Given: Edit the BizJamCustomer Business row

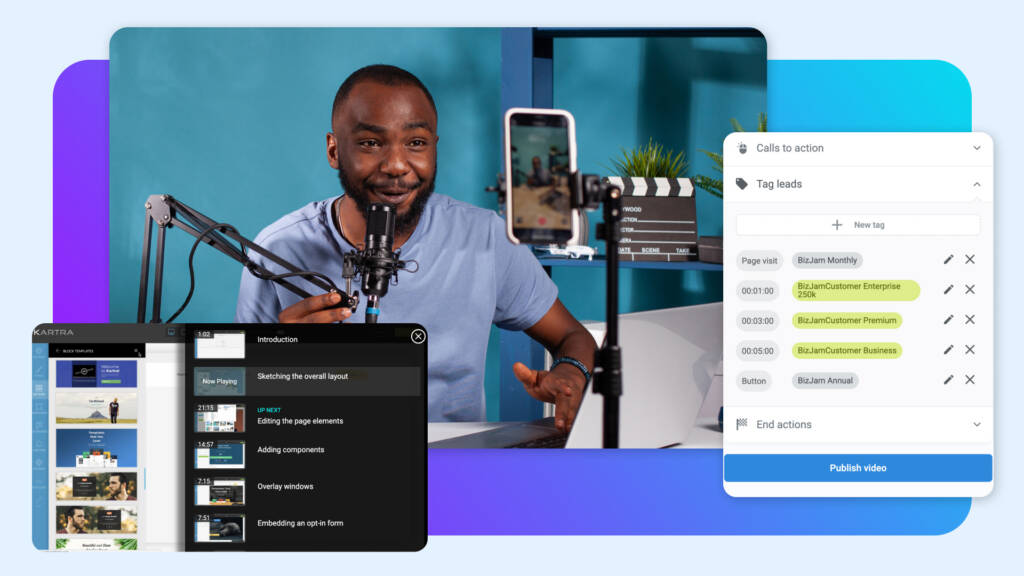Looking at the screenshot, I should point(948,349).
